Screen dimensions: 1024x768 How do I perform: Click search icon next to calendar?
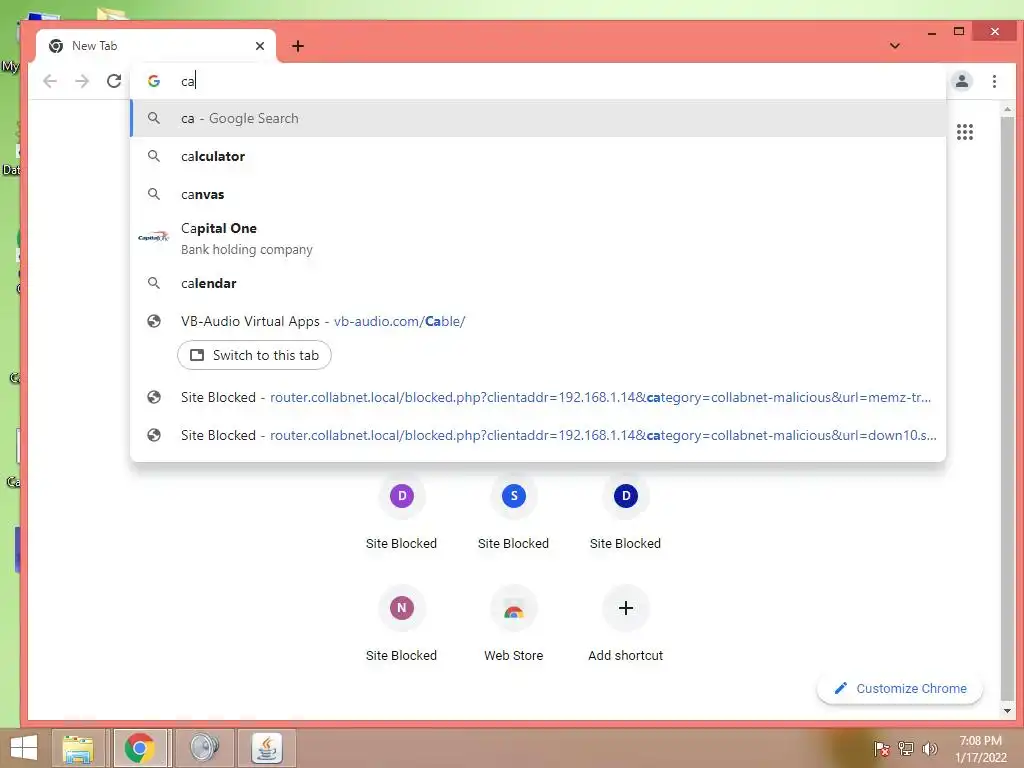(x=153, y=283)
